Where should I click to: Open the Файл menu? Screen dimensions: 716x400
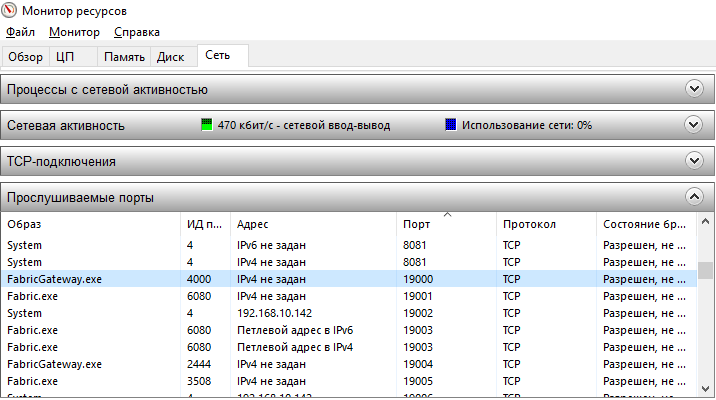20,32
